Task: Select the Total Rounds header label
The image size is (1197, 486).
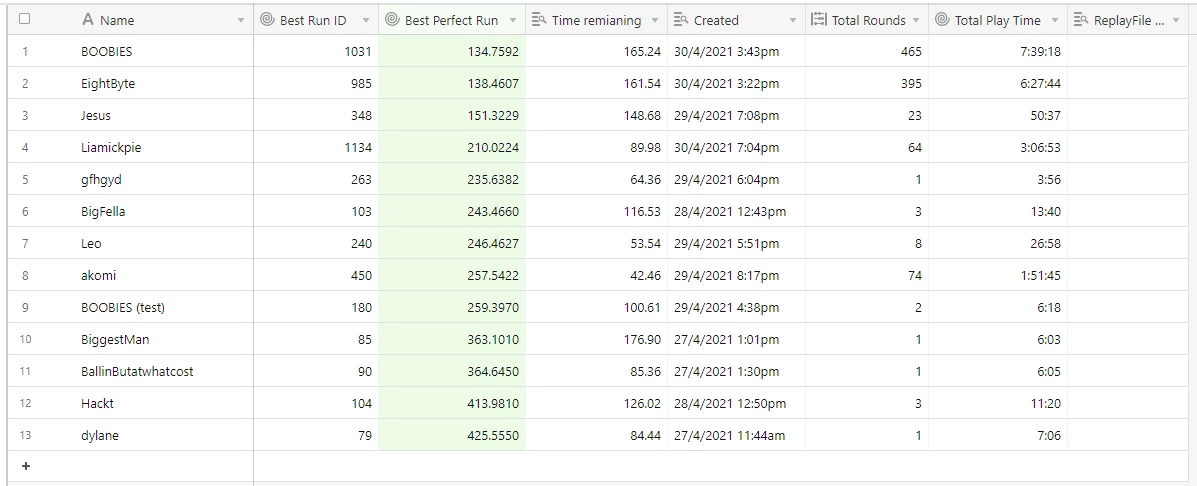Action: point(869,21)
